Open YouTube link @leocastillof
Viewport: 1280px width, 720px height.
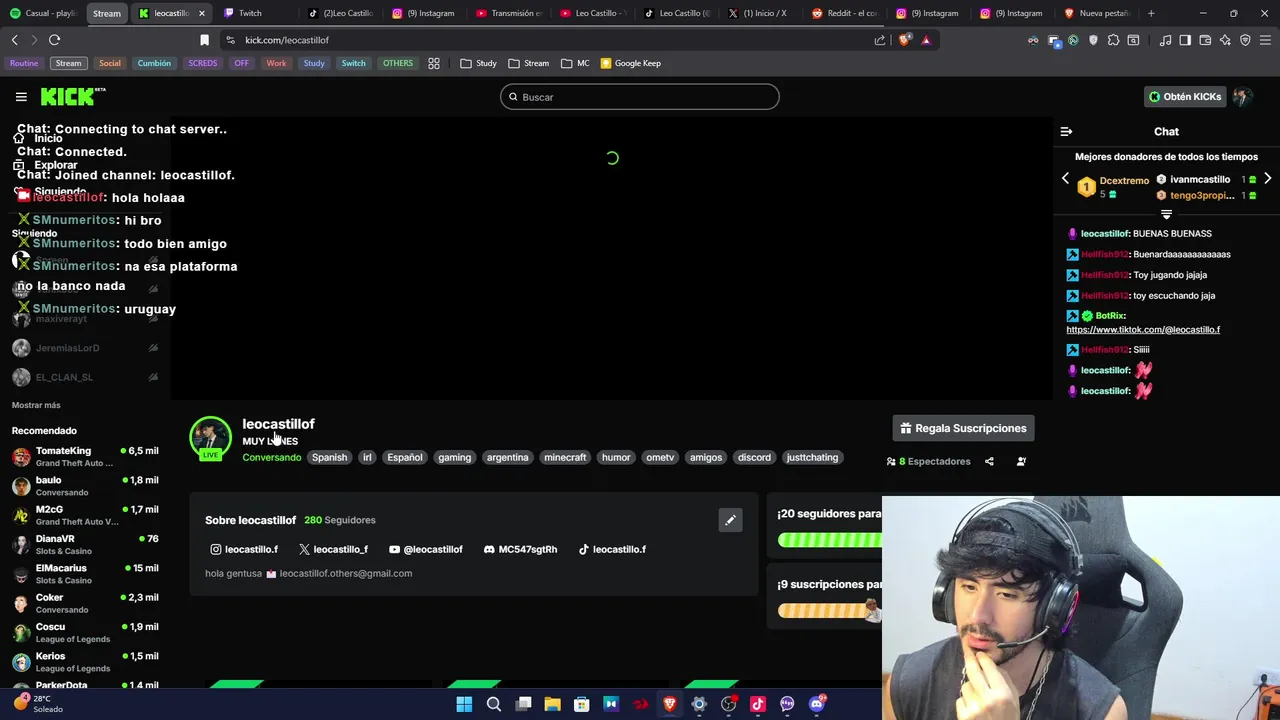426,549
